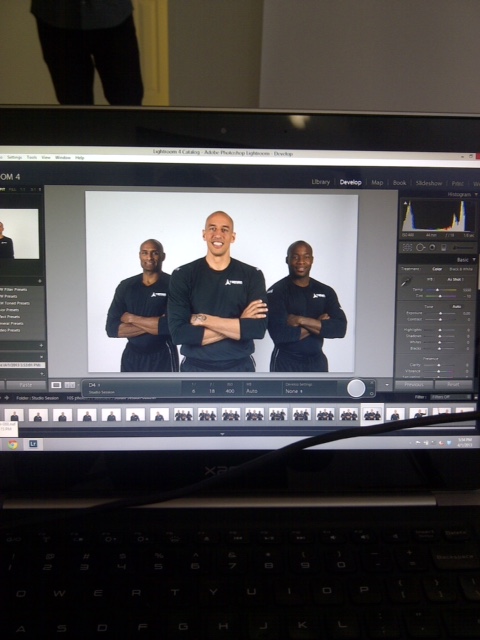
Task: Select the Red Eye Correction tool icon
Action: click(x=432, y=247)
